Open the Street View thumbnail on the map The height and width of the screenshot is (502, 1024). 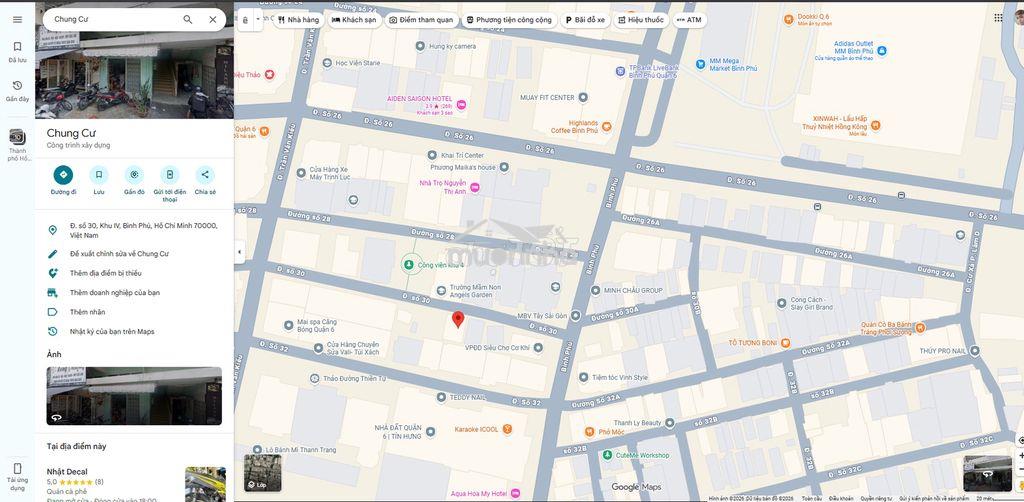[987, 473]
